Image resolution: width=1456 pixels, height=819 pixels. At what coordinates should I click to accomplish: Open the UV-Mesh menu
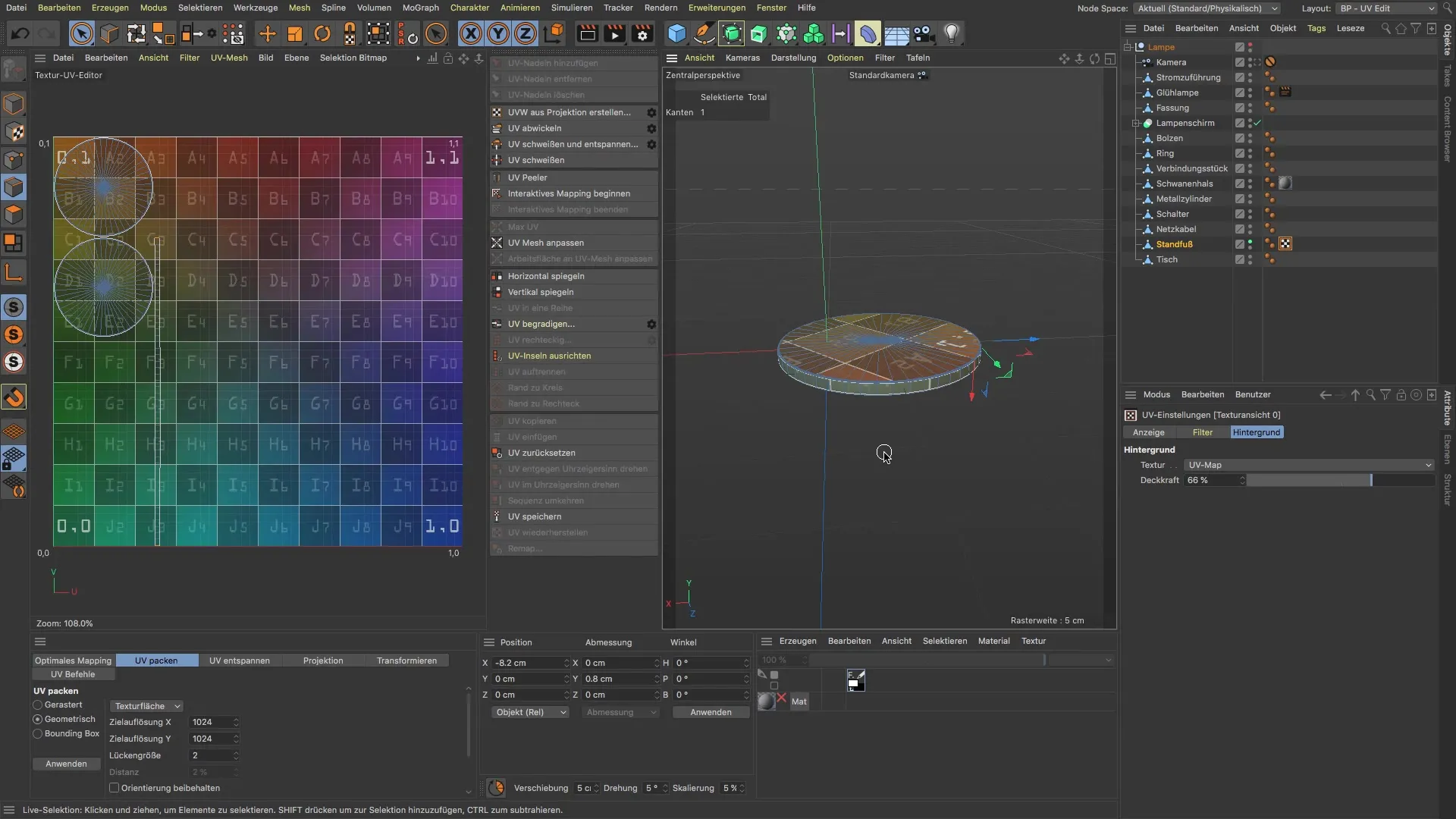pyautogui.click(x=229, y=58)
